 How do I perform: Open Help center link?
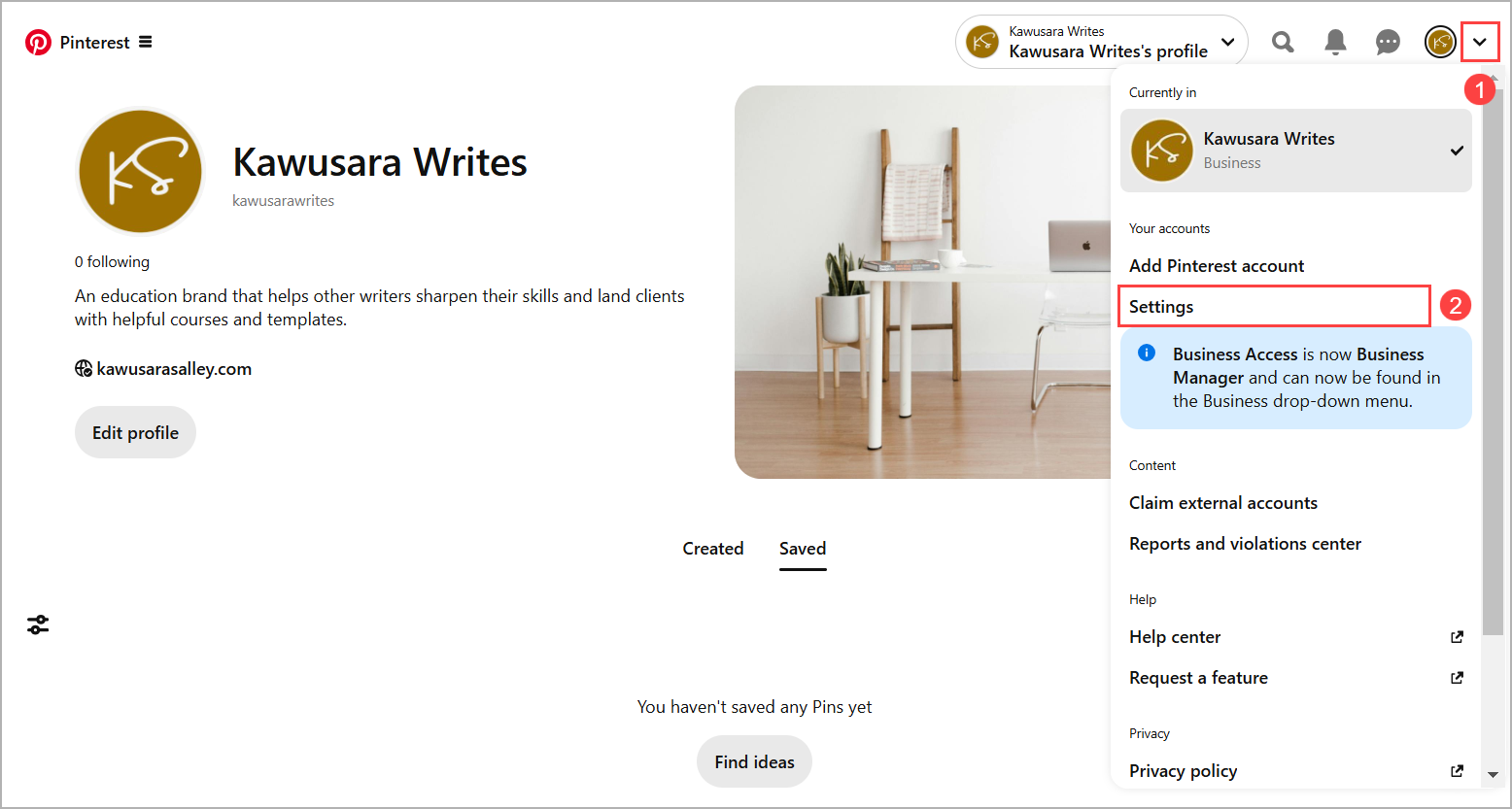click(1175, 637)
